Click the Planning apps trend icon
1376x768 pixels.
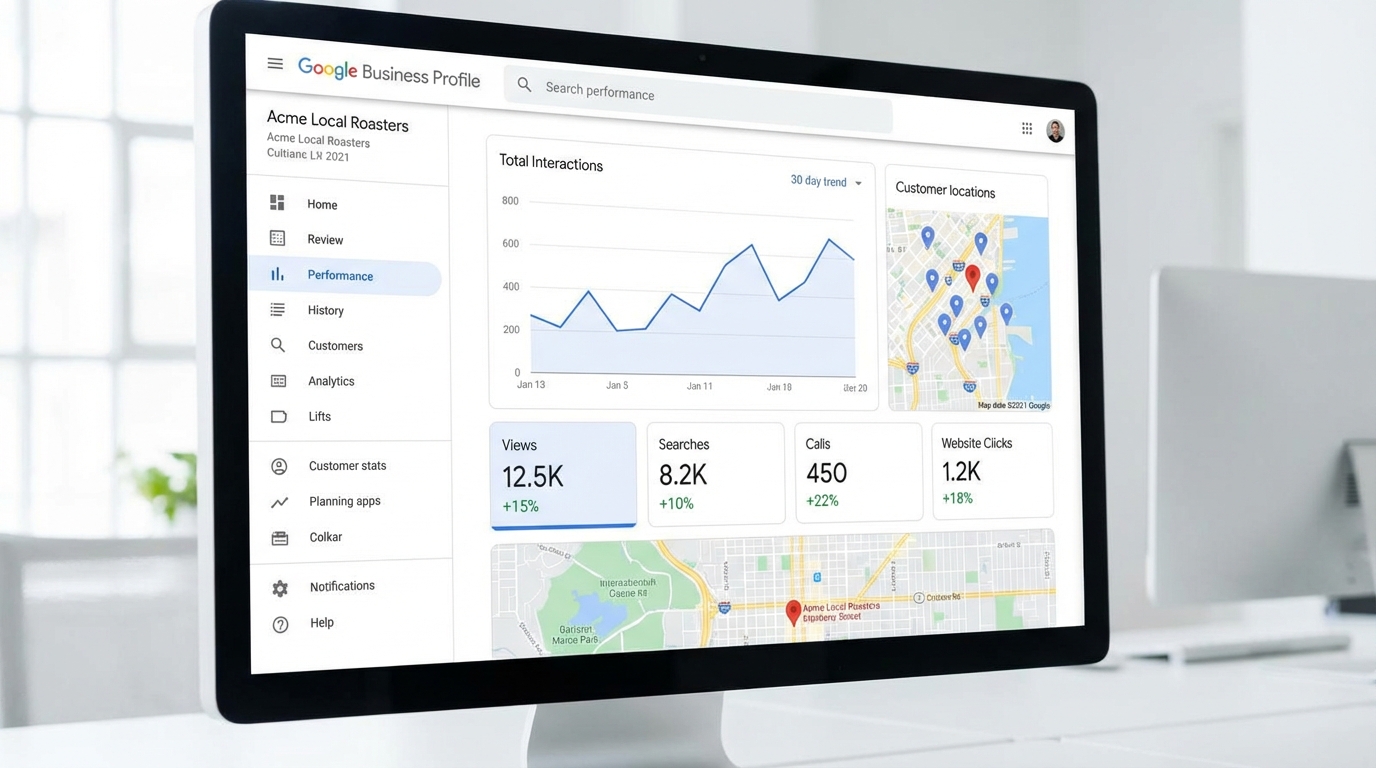click(x=279, y=502)
